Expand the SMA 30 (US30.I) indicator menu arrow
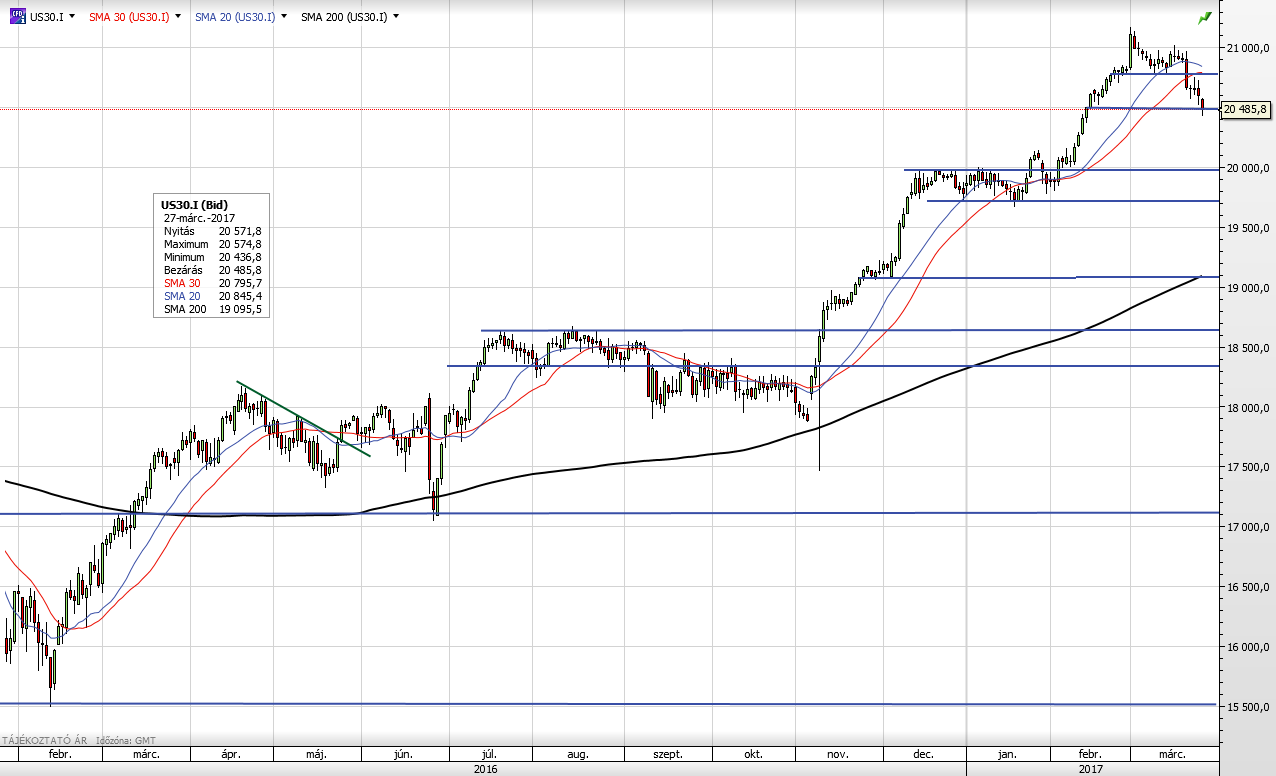The image size is (1276, 776). [178, 17]
